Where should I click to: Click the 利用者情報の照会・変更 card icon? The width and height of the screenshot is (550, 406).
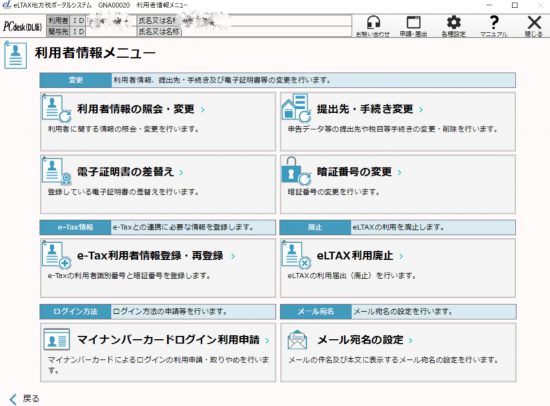[56, 109]
